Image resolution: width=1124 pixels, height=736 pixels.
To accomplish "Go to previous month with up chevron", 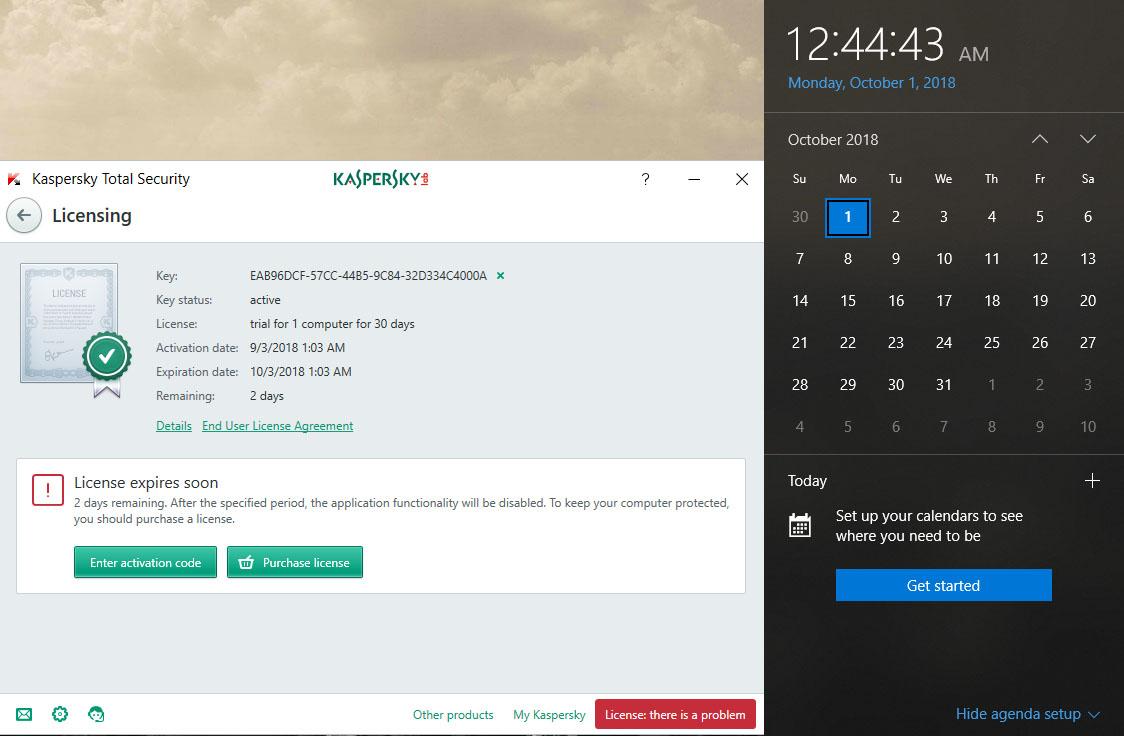I will (x=1039, y=139).
